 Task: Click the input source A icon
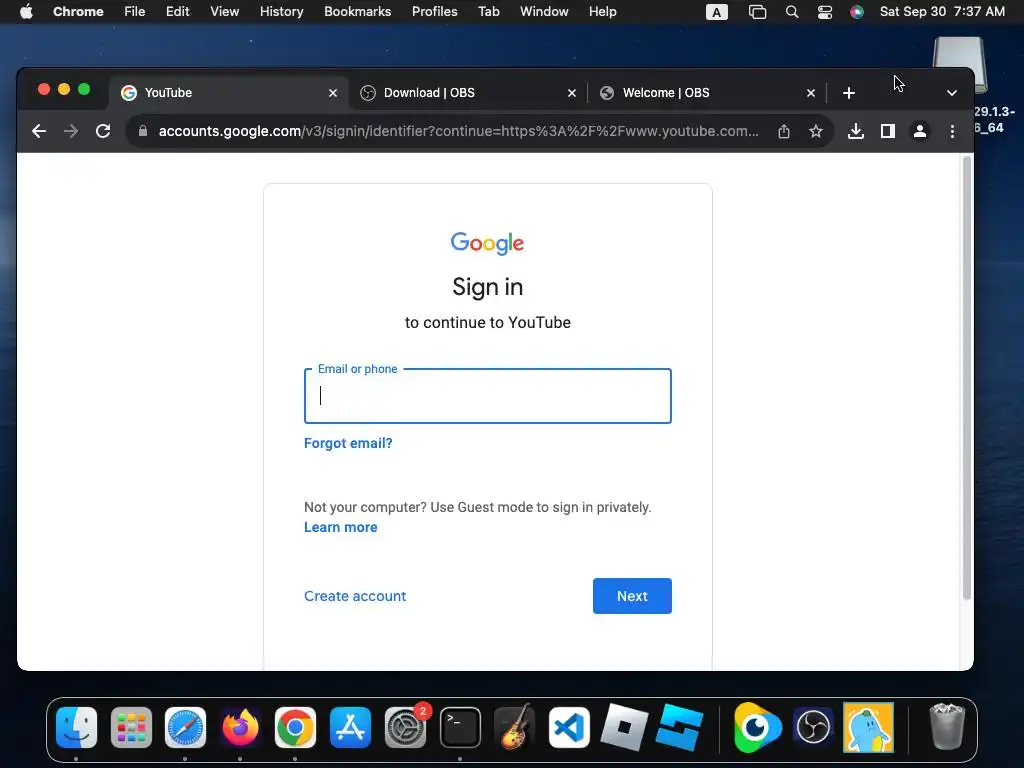click(x=716, y=12)
